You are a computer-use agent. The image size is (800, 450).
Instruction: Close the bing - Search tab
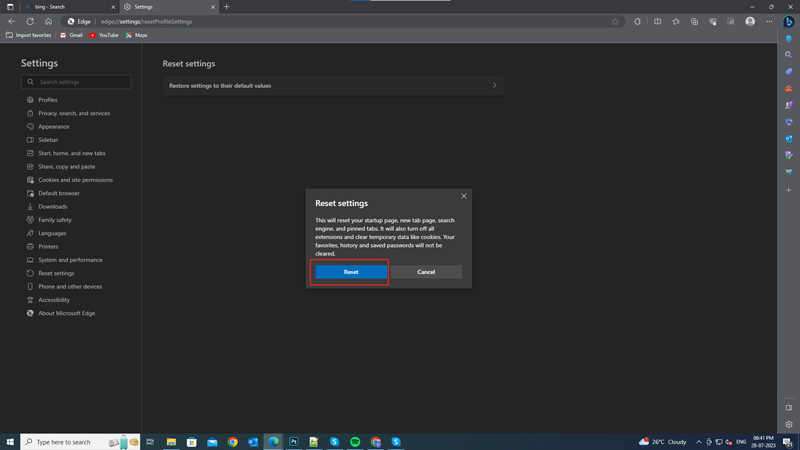(x=113, y=7)
